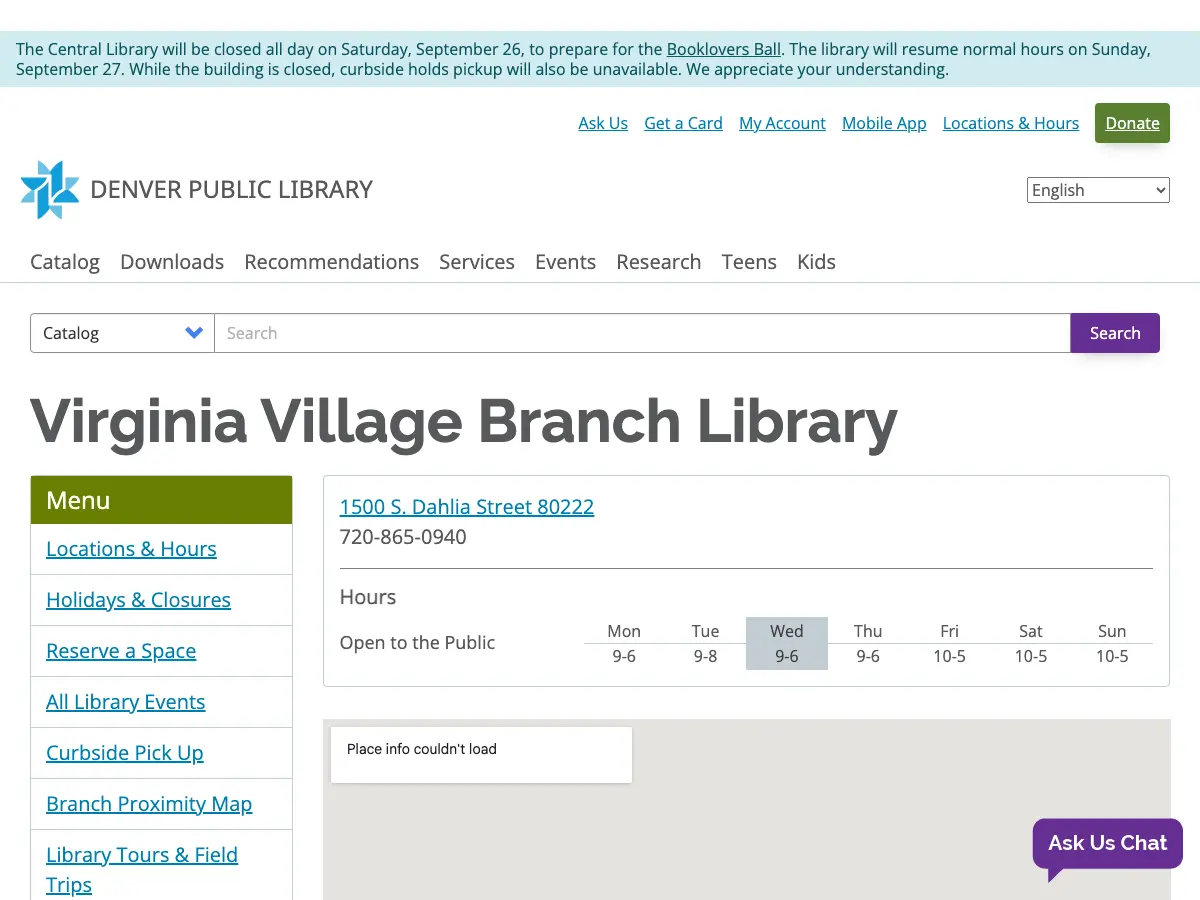Click the Sun day header in hours table

pos(1112,631)
